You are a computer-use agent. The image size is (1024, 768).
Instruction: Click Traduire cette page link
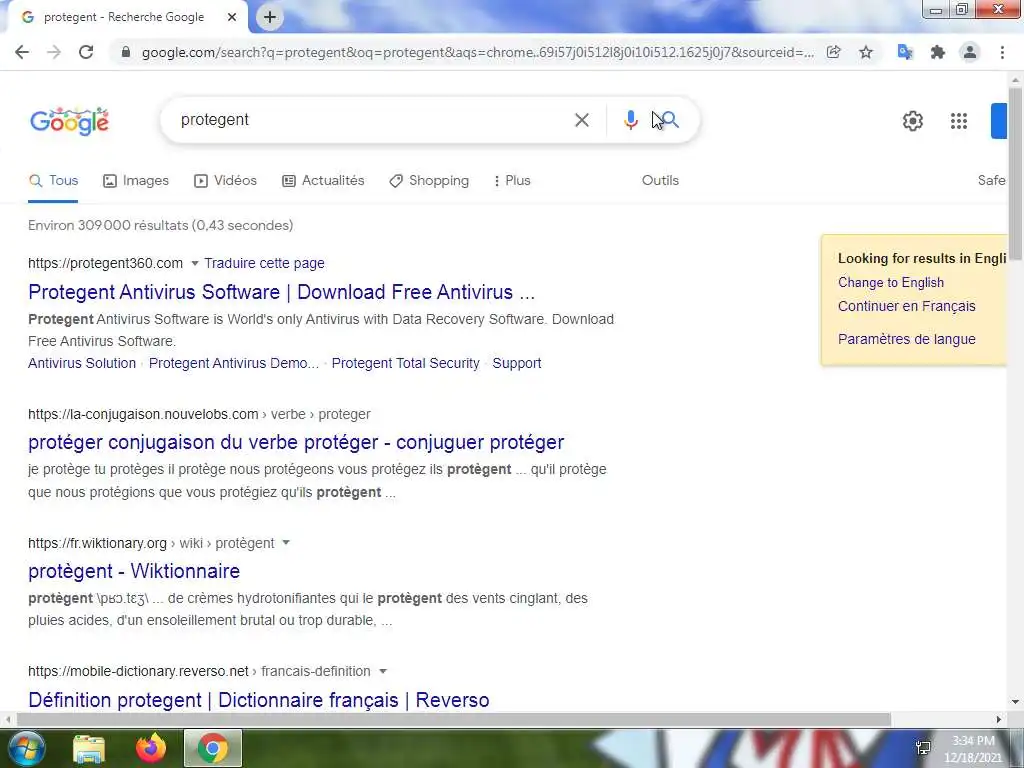264,263
